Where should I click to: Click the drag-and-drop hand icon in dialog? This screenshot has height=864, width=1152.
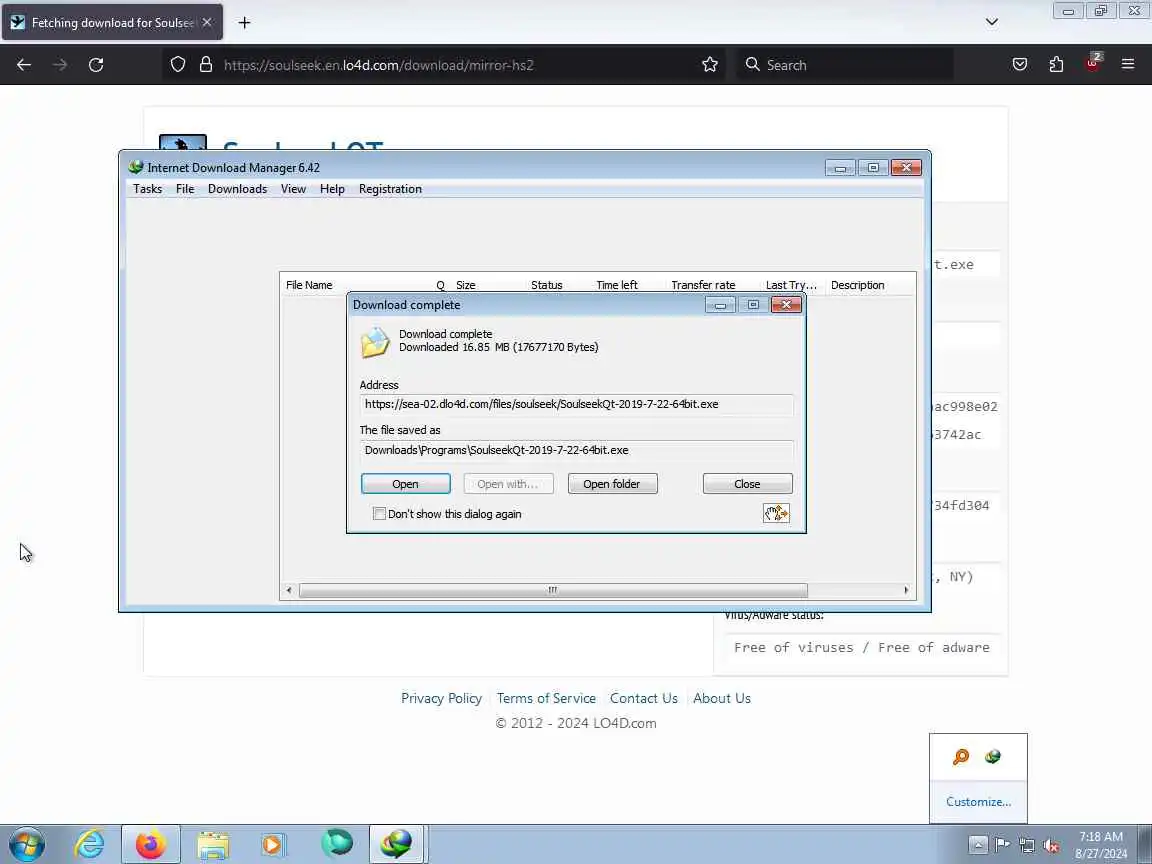(776, 513)
